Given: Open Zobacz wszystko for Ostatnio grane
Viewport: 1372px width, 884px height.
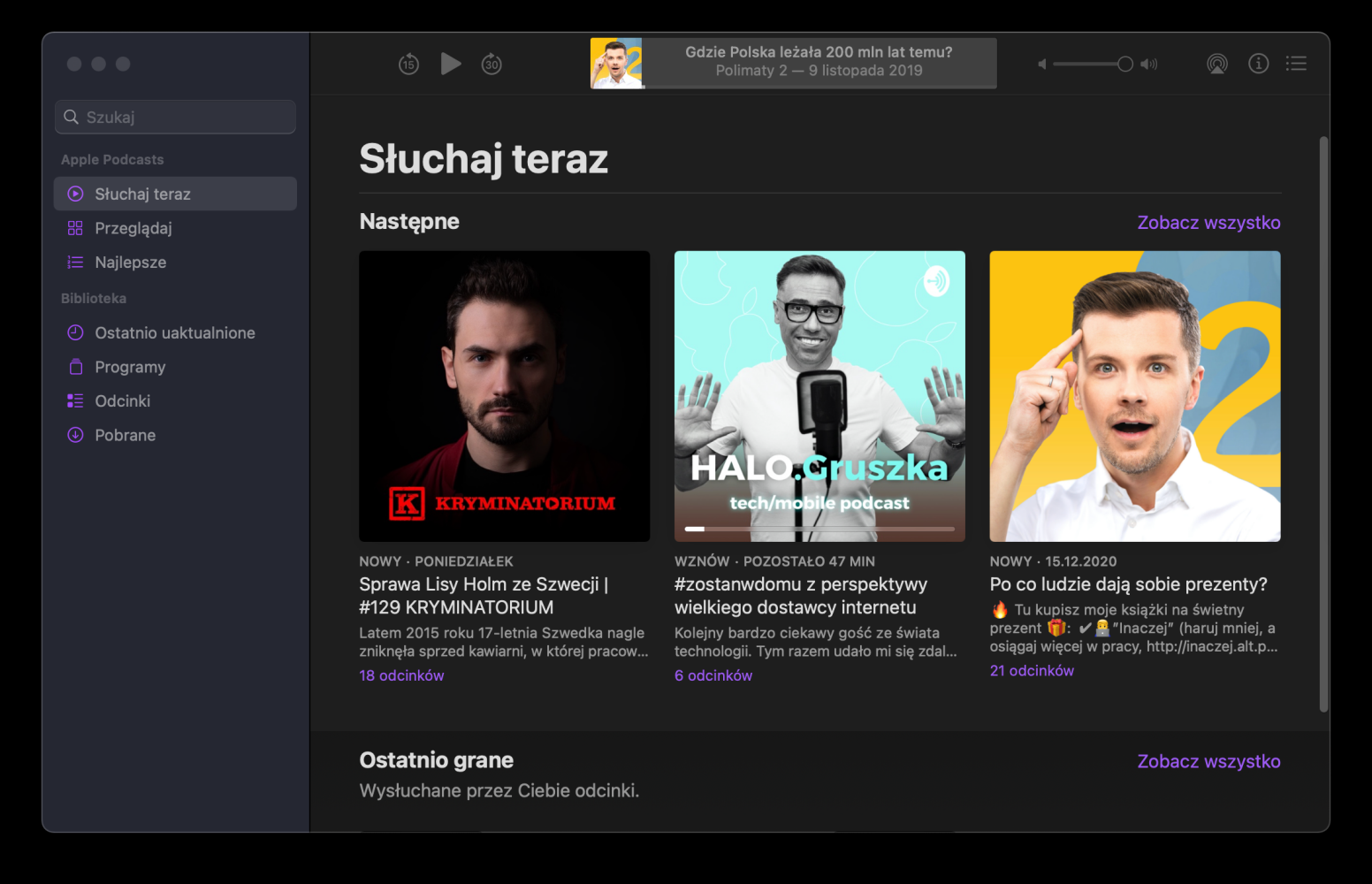Looking at the screenshot, I should coord(1208,761).
